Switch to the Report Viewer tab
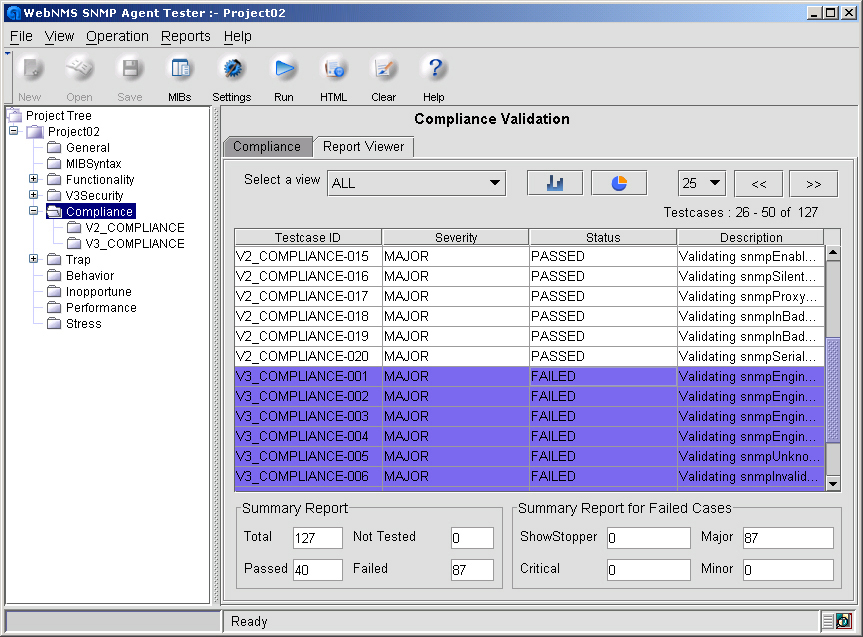The height and width of the screenshot is (637, 863). pyautogui.click(x=363, y=146)
